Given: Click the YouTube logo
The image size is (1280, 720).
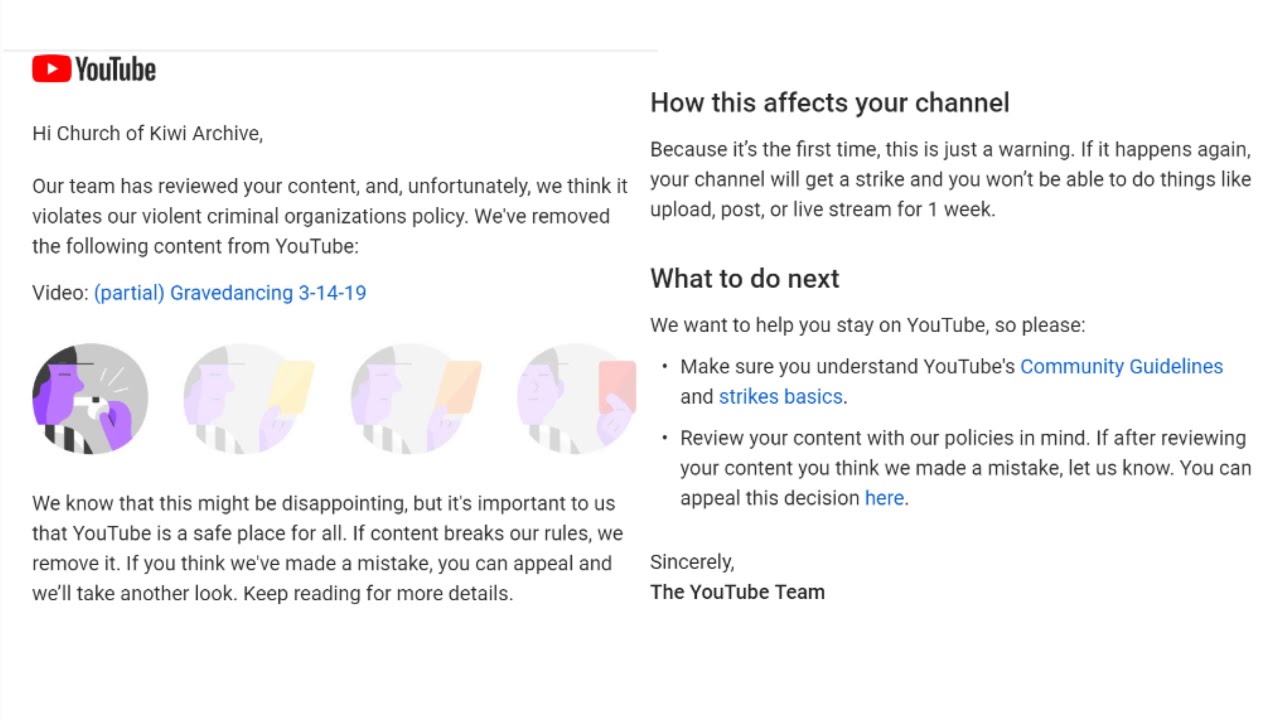Looking at the screenshot, I should pyautogui.click(x=94, y=69).
